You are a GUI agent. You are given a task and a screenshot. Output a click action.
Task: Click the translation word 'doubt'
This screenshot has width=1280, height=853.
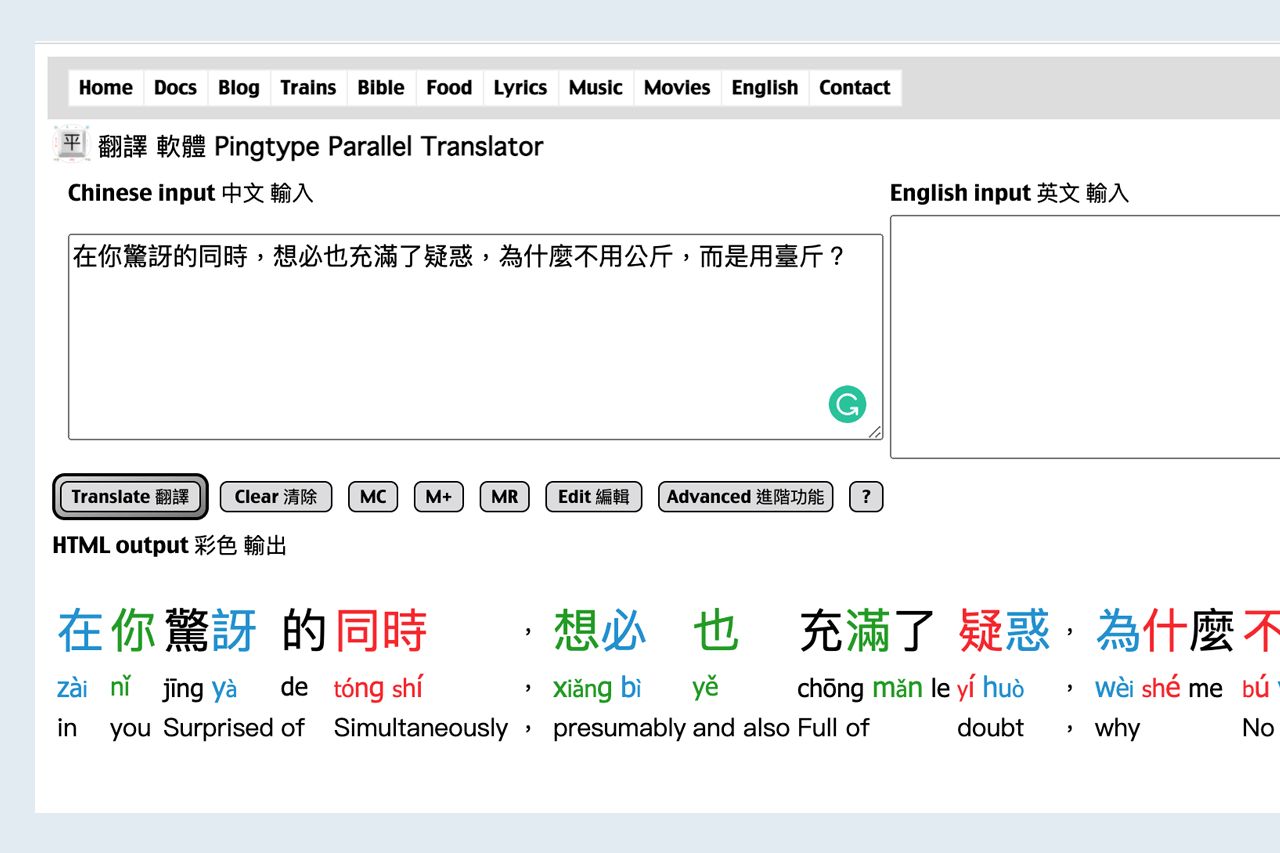tap(991, 728)
